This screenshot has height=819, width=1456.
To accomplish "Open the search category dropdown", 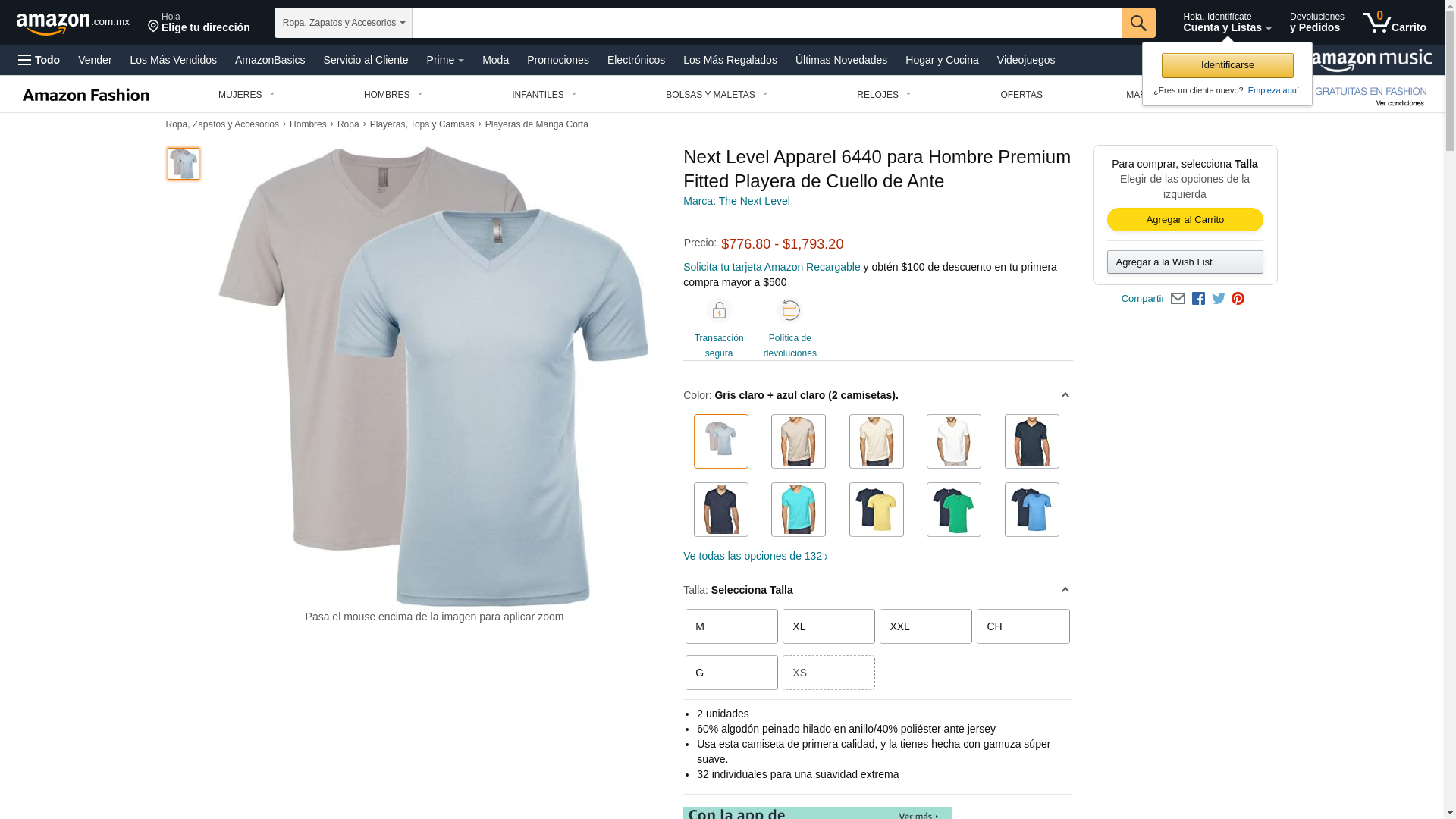I will (344, 23).
